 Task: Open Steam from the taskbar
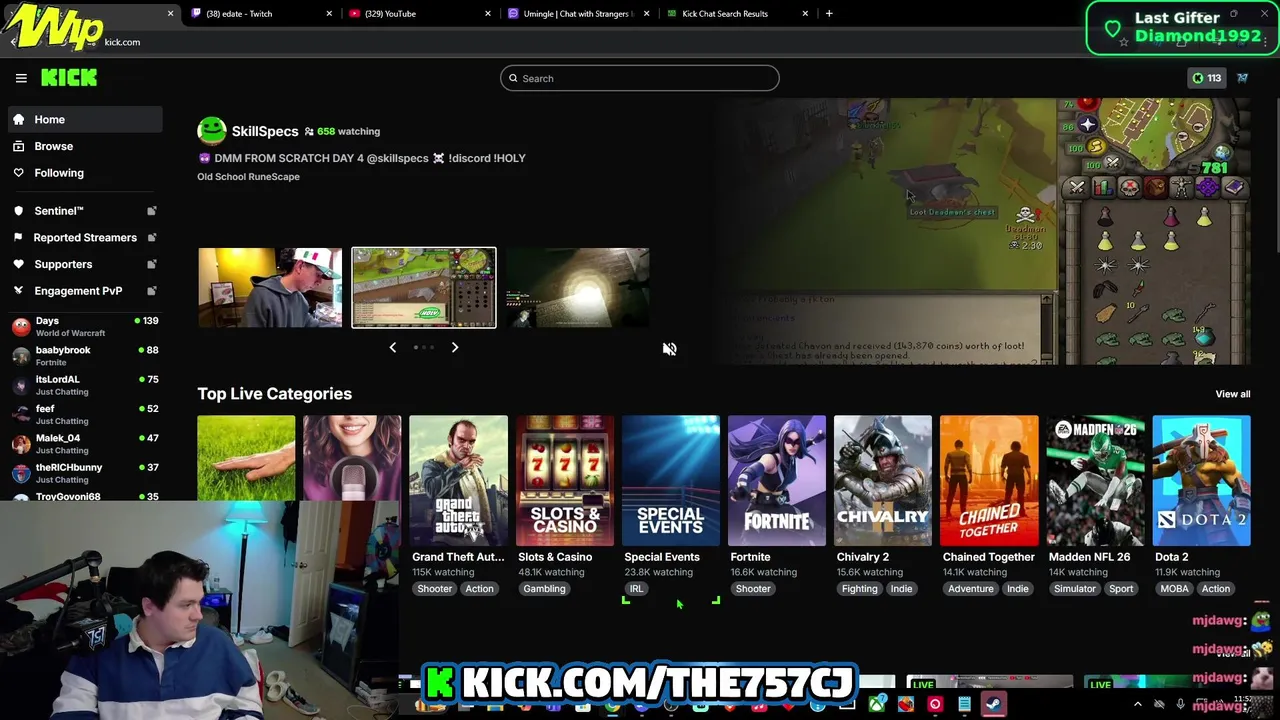[993, 704]
